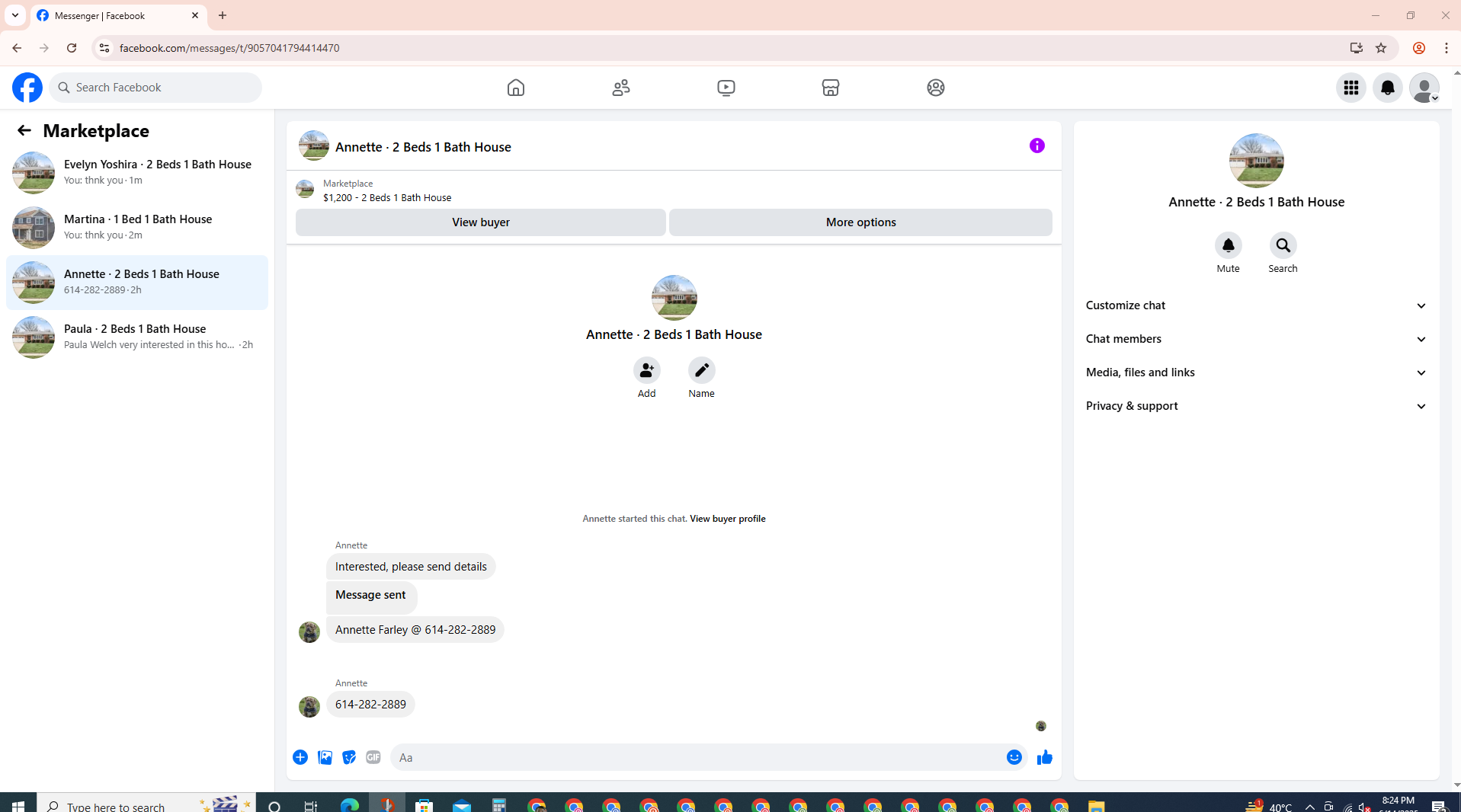The image size is (1461, 812).
Task: Open Task View on the taskbar
Action: click(x=311, y=806)
